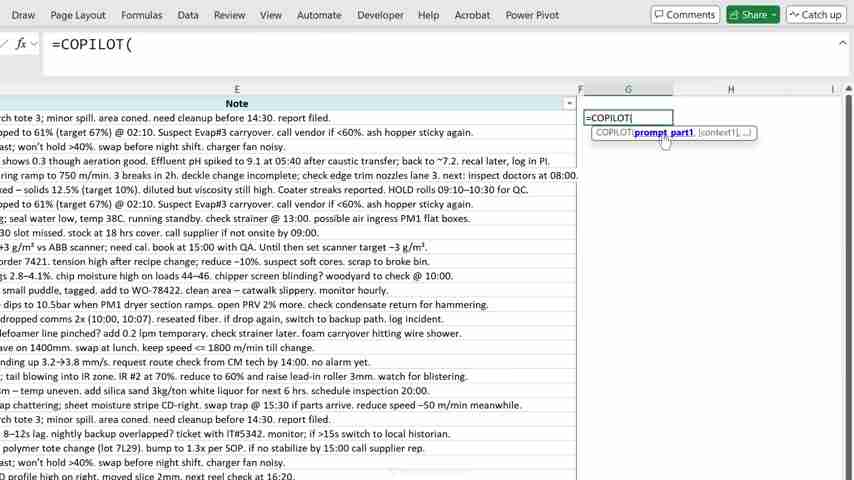The image size is (854, 480).
Task: Open the Page Layout ribbon tab
Action: click(78, 15)
